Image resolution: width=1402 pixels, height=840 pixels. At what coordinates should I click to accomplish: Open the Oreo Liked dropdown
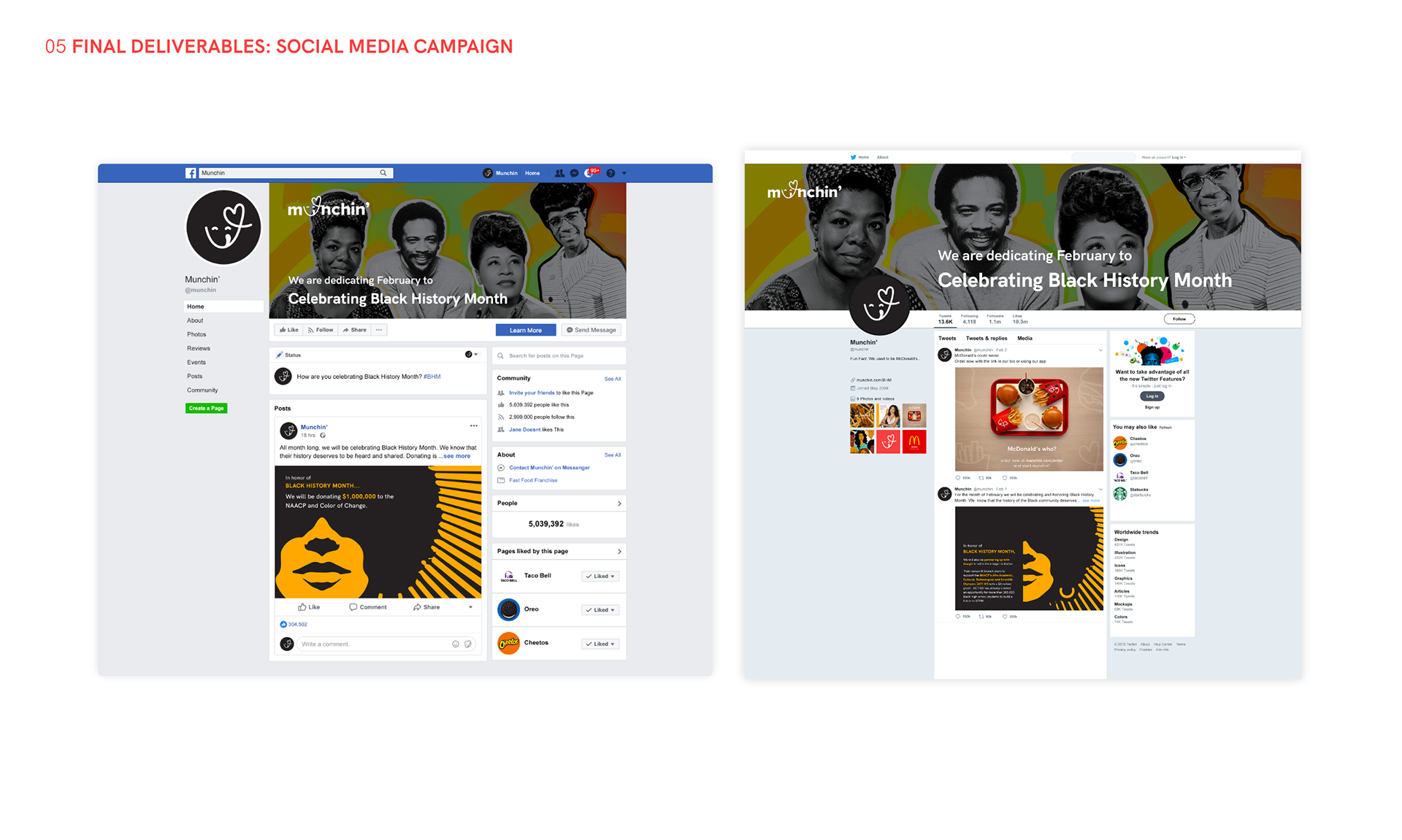pos(600,610)
